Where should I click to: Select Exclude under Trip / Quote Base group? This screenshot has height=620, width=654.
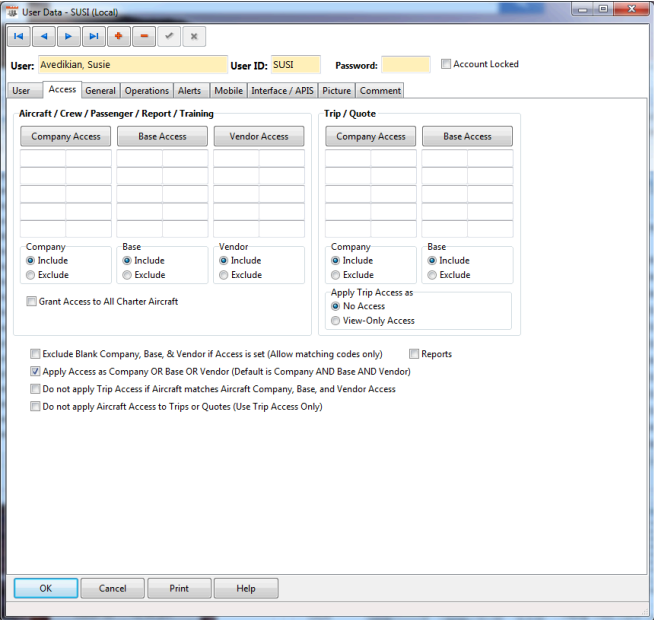click(432, 275)
